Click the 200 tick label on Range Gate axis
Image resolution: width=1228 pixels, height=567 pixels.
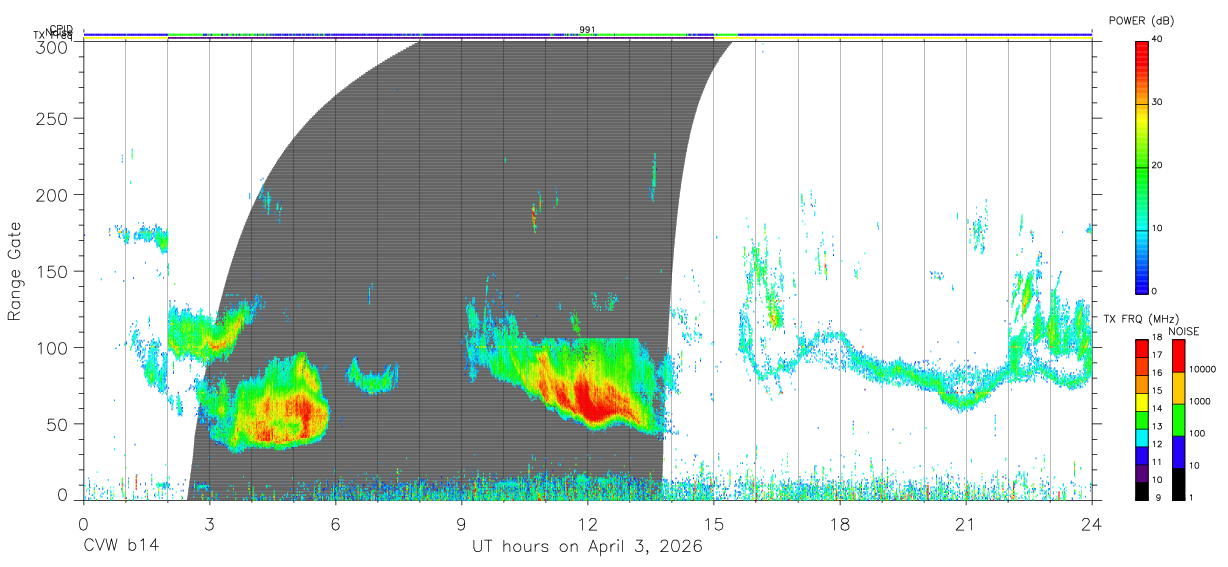tap(51, 194)
